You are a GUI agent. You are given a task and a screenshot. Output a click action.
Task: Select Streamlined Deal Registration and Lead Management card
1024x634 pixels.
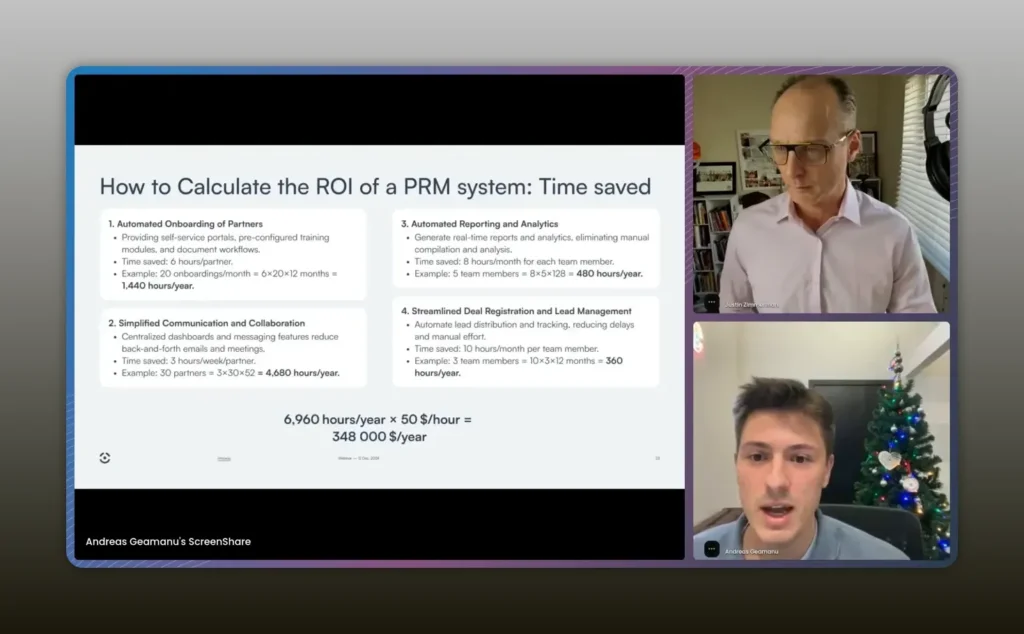coord(525,341)
